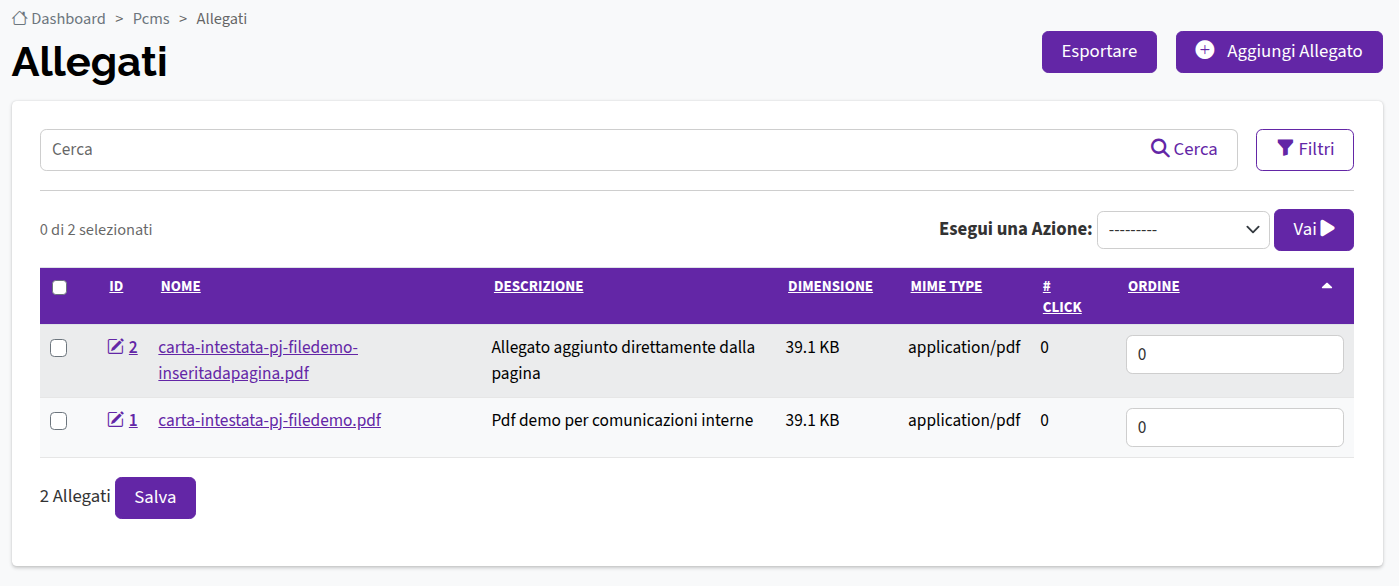Tick the select-all checkbox in table header
Viewport: 1399px width, 586px height.
59,287
